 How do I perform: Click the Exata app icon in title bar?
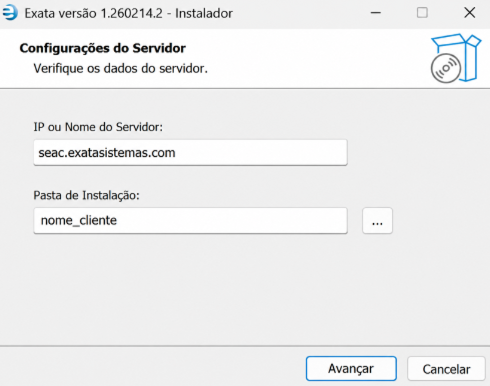pos(10,13)
